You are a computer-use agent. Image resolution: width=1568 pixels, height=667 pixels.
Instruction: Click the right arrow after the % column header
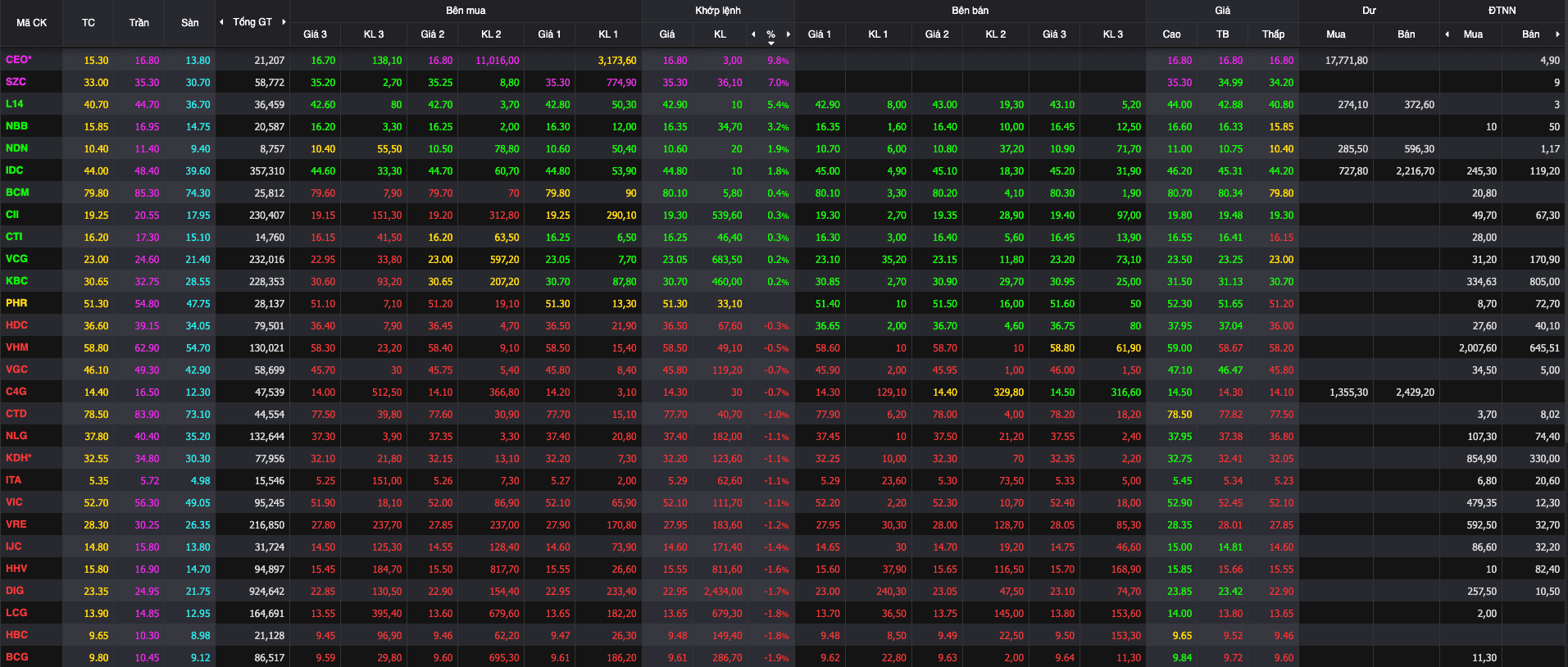tap(789, 34)
